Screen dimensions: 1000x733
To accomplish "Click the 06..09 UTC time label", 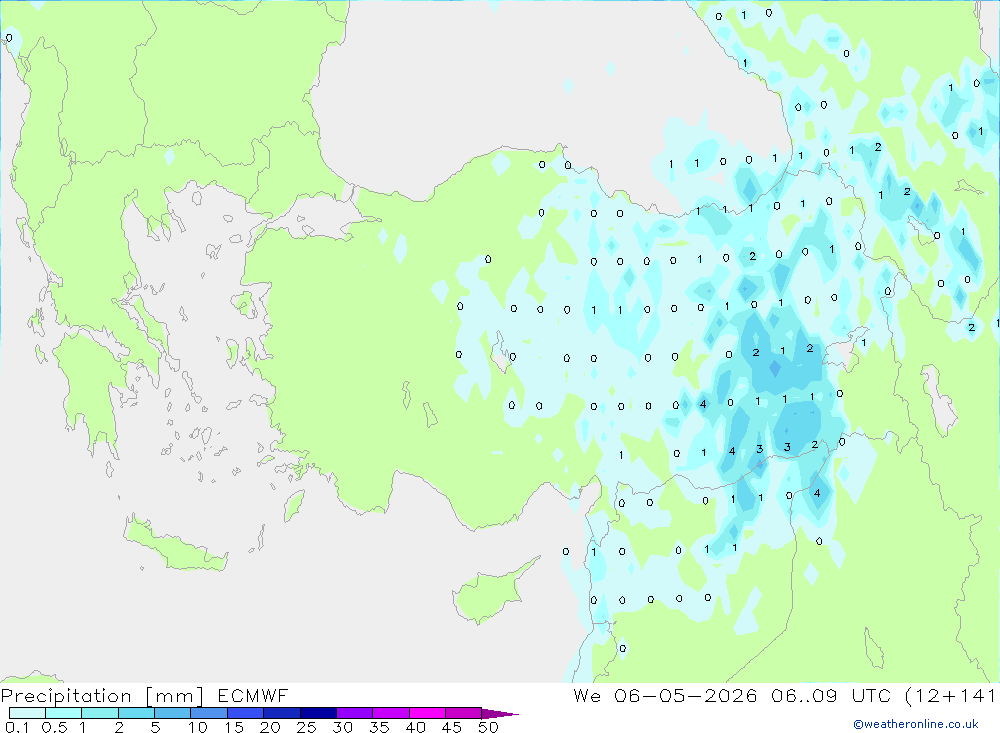I will 831,695.
